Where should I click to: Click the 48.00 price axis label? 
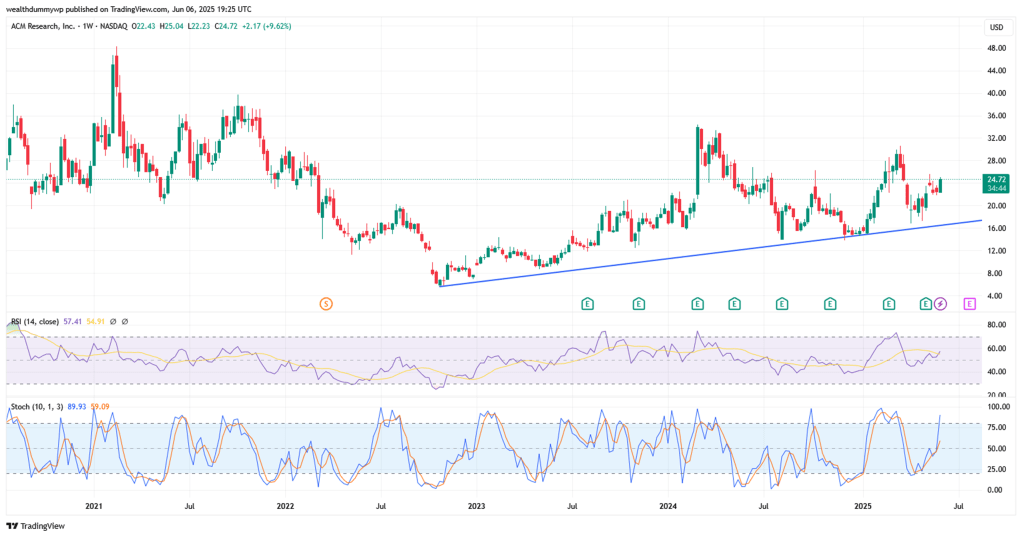point(997,48)
